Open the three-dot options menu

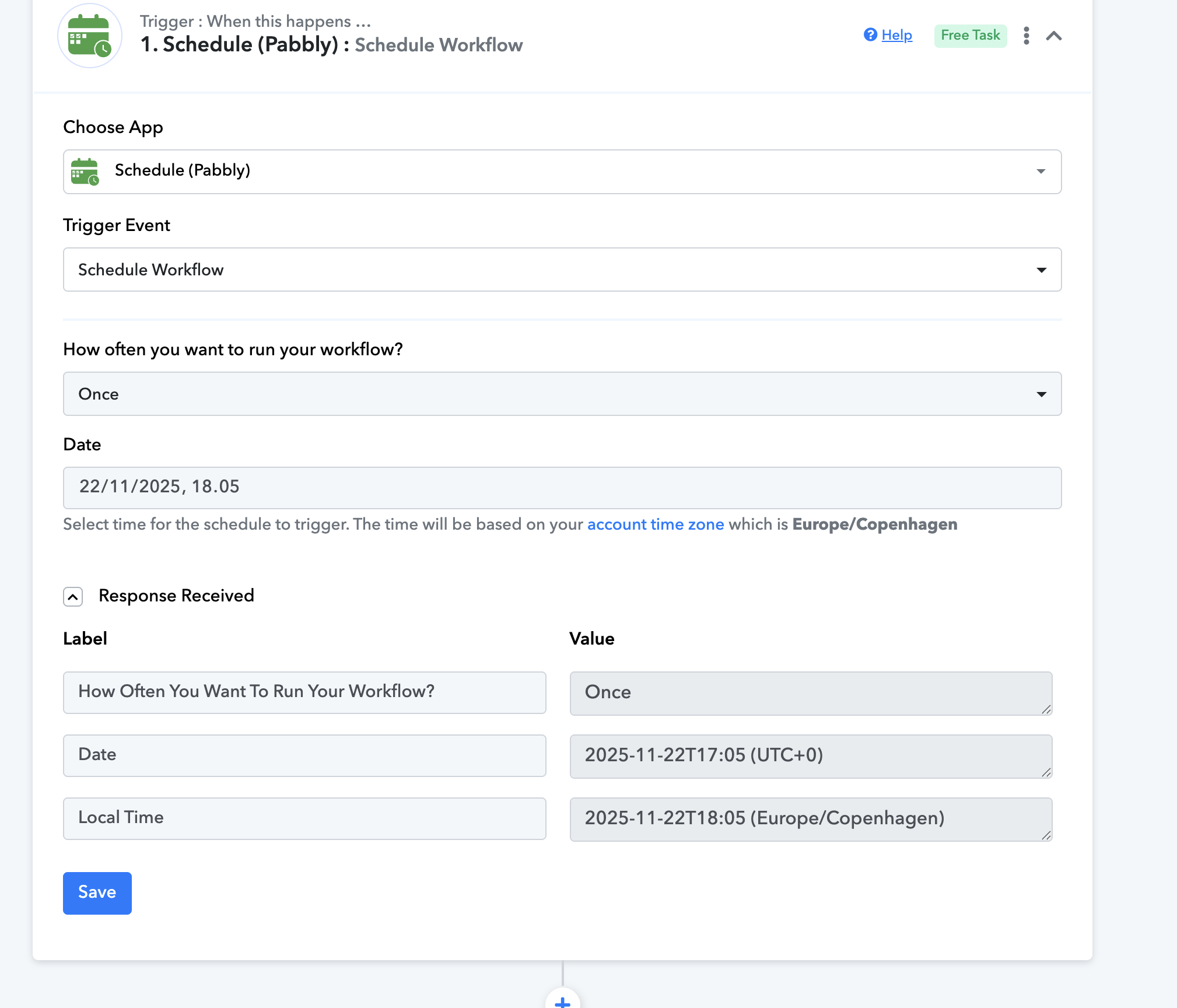(x=1026, y=36)
